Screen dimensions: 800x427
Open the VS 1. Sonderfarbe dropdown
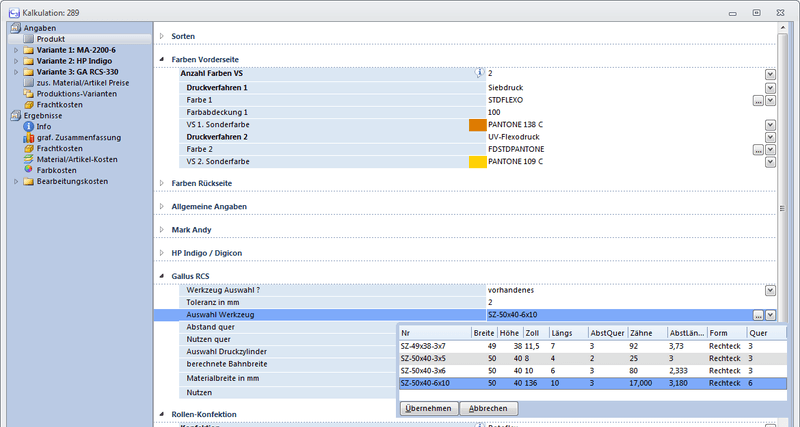(x=770, y=125)
